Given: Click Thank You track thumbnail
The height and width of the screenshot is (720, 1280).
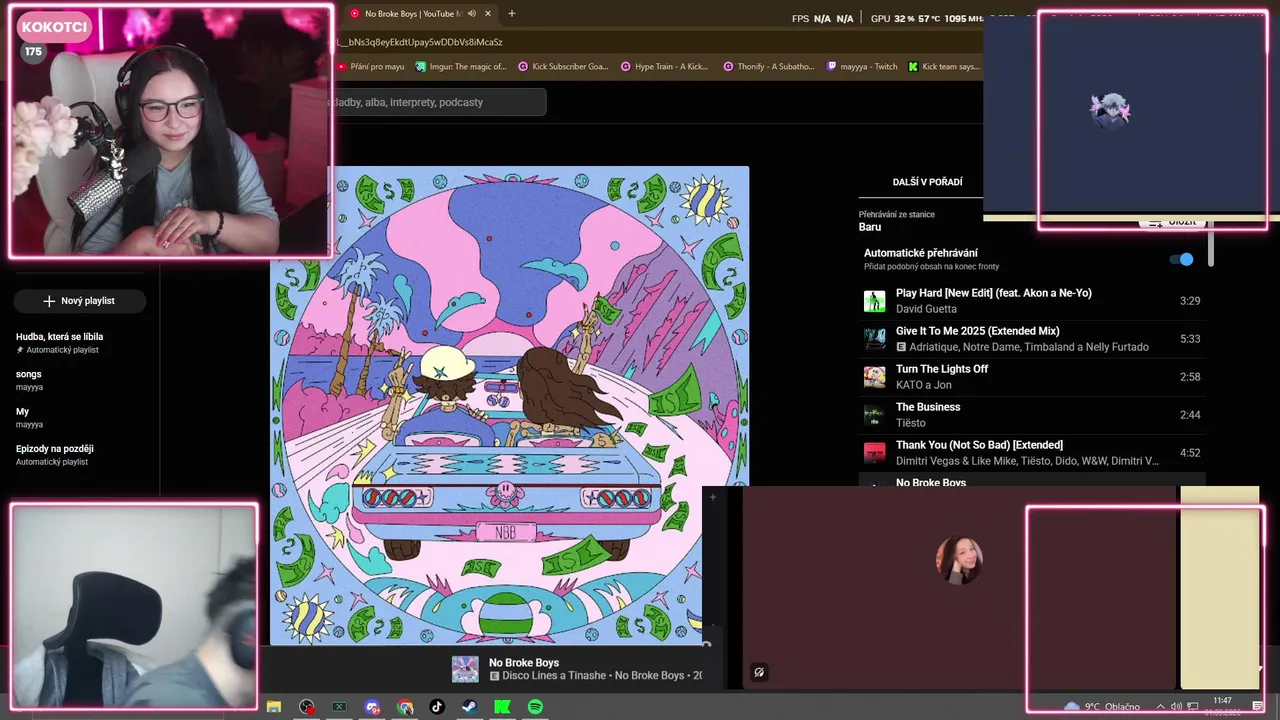Looking at the screenshot, I should [x=875, y=453].
